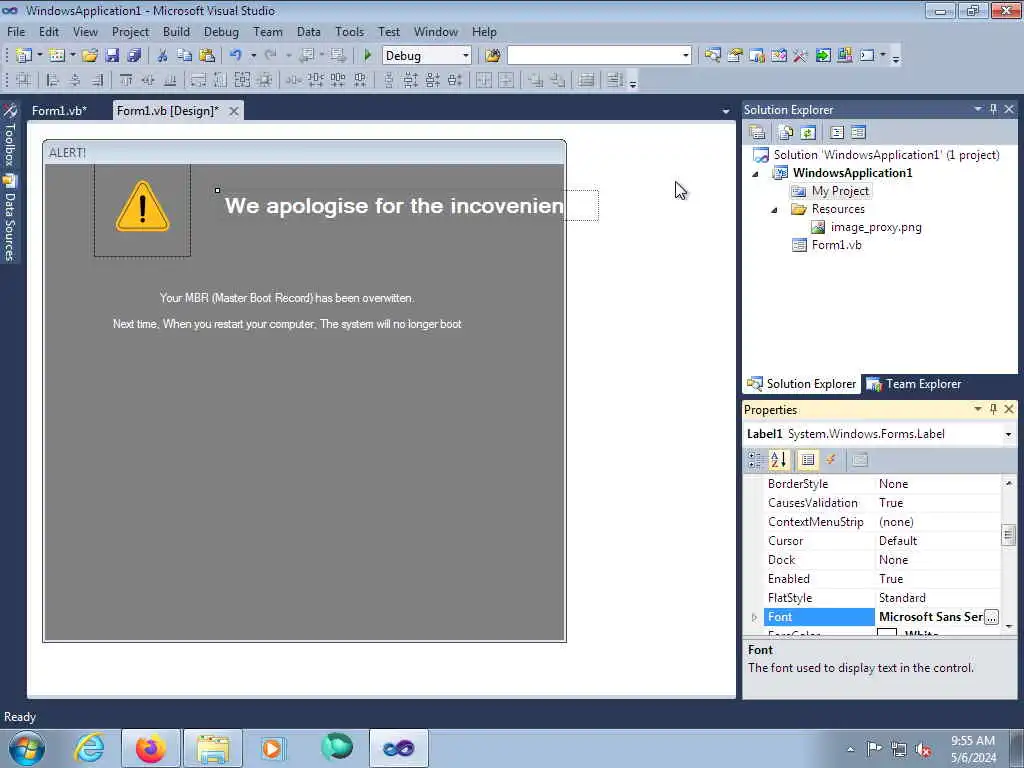Expand the Font property triangle

click(x=754, y=617)
